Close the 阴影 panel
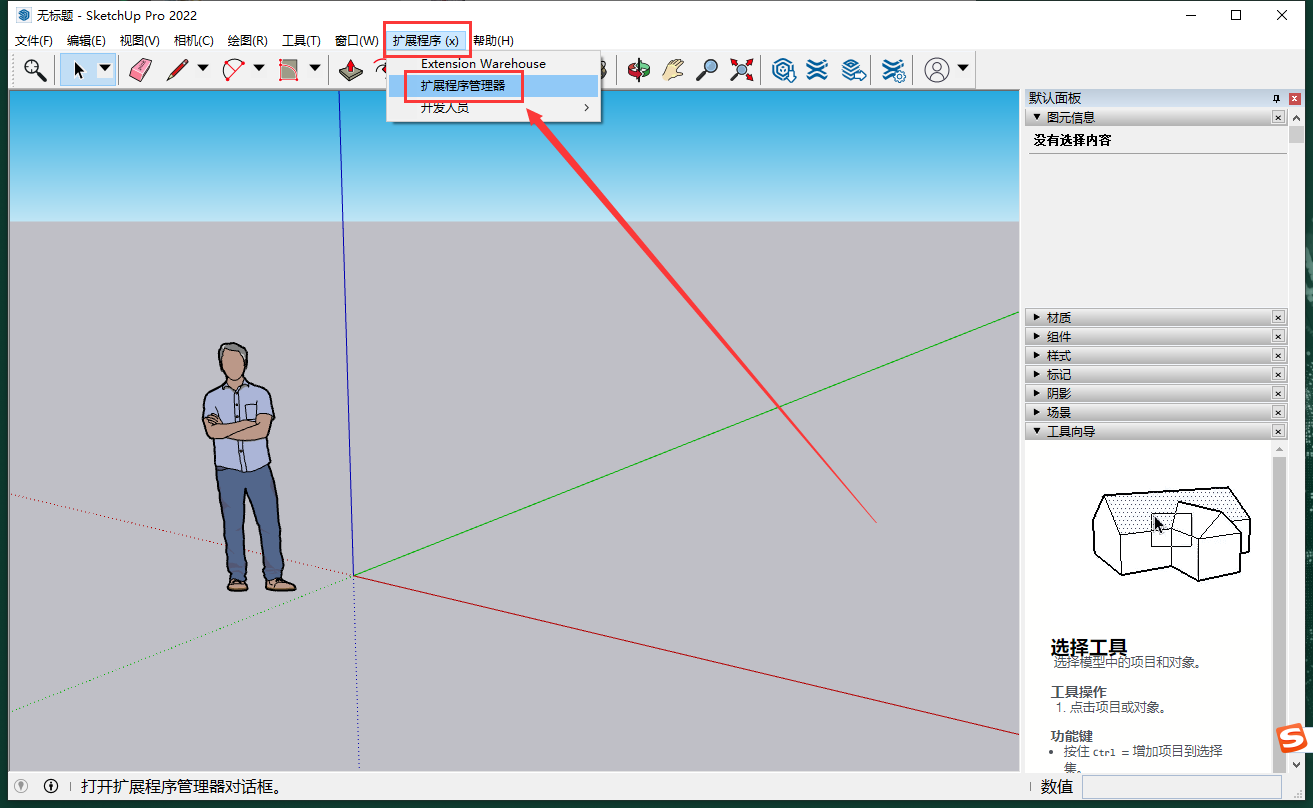Screen dimensions: 1313x808 pyautogui.click(x=1278, y=394)
